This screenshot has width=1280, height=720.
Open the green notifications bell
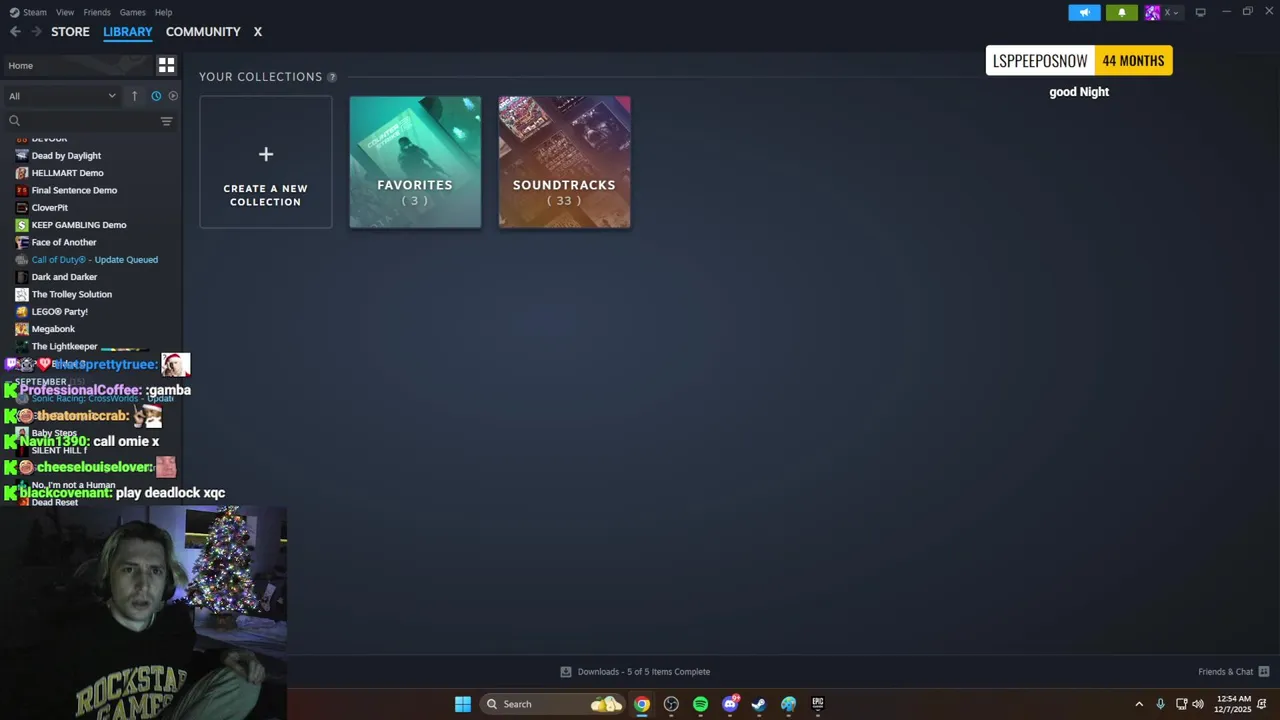[1121, 12]
